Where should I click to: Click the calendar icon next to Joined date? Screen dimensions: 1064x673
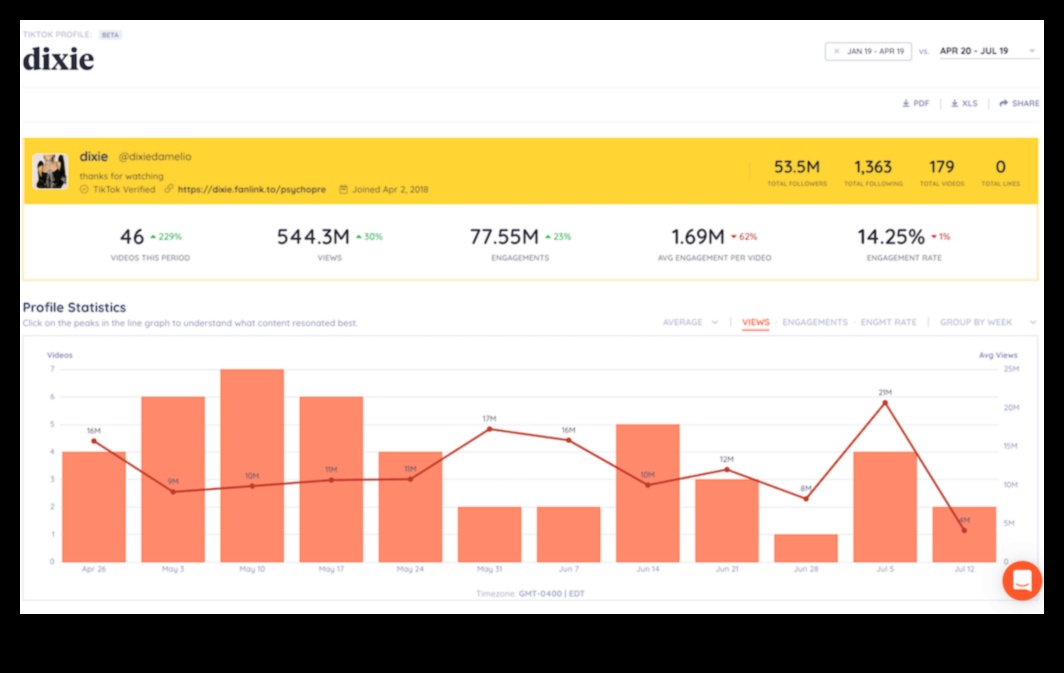tap(343, 189)
